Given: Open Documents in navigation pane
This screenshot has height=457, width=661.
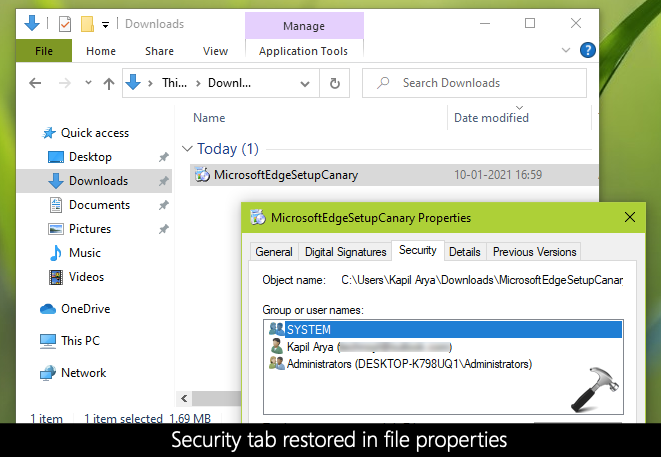Looking at the screenshot, I should click(x=99, y=205).
